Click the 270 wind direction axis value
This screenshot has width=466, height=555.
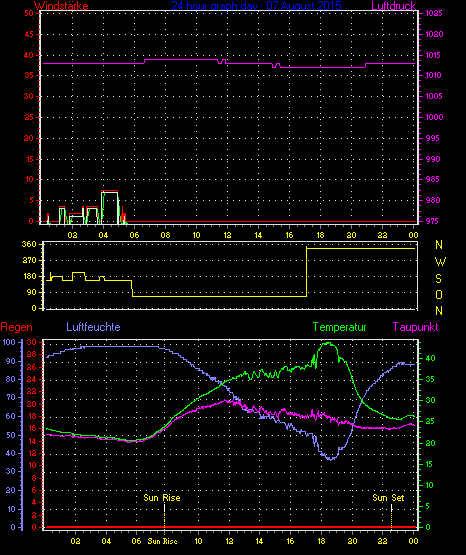(29, 261)
